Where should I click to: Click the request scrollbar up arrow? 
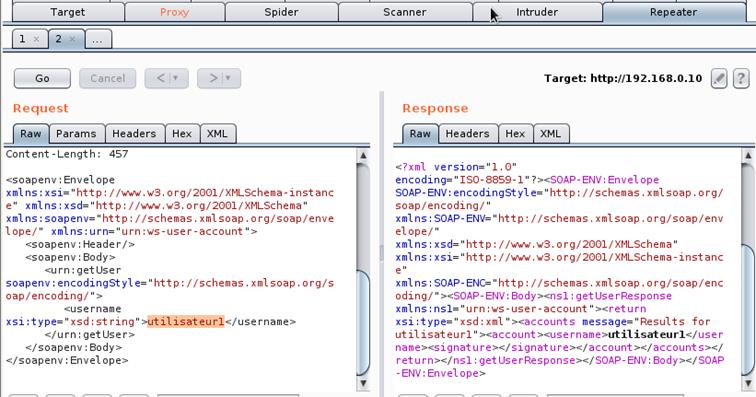(x=363, y=155)
